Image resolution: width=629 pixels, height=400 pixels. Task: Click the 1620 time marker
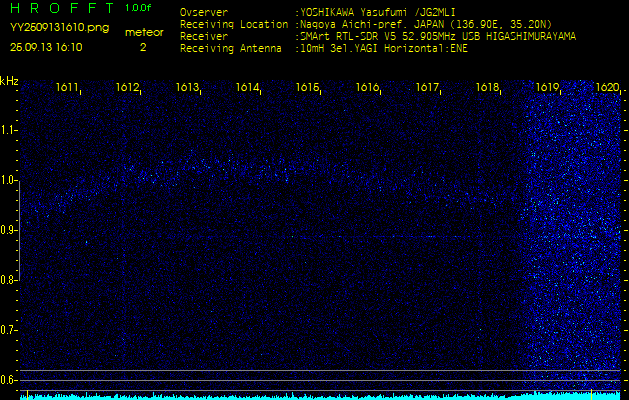click(x=606, y=88)
